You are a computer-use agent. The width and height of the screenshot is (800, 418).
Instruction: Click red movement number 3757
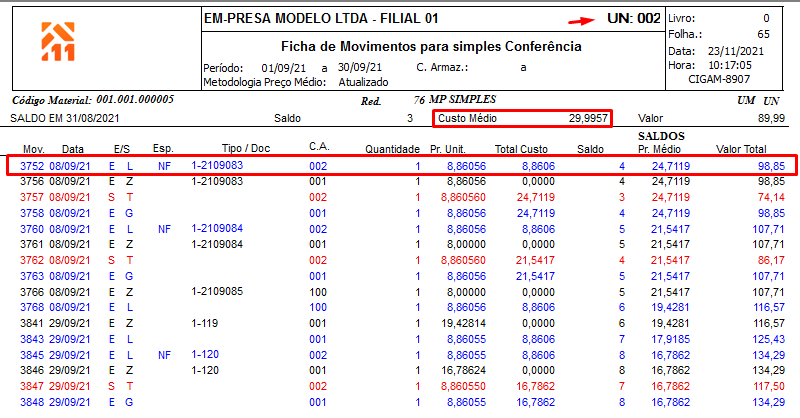tap(32, 197)
